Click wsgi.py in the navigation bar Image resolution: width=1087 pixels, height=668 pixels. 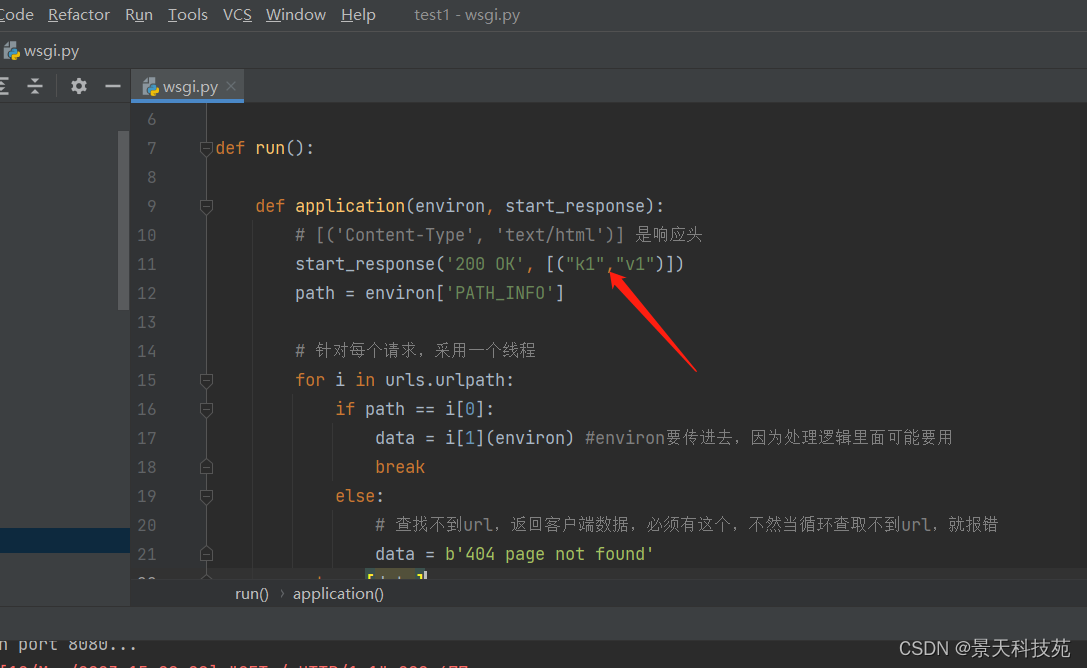point(51,51)
